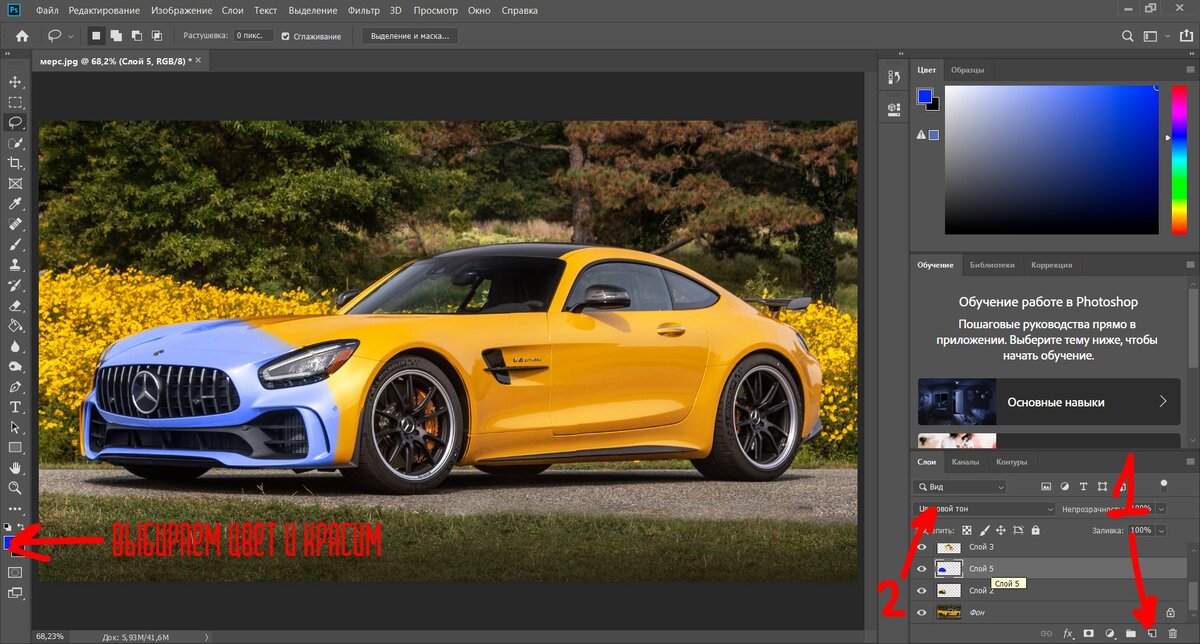
Task: Select the Horizontal Type tool
Action: click(x=15, y=407)
